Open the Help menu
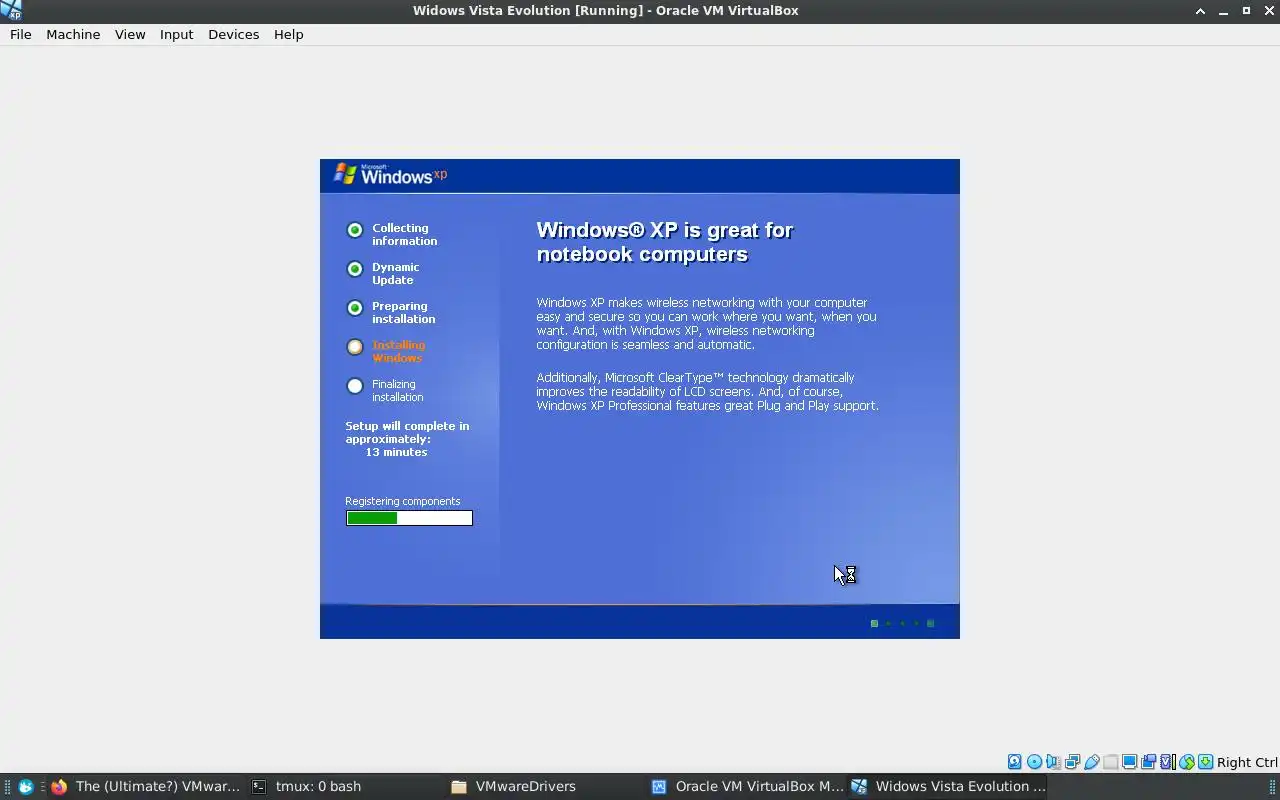The image size is (1280, 800). [x=289, y=34]
